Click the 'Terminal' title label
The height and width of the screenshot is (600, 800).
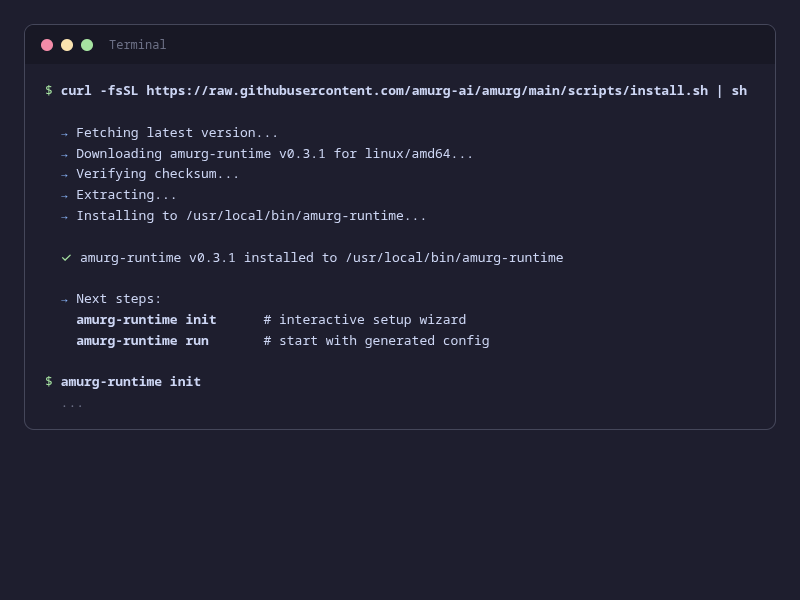137,45
